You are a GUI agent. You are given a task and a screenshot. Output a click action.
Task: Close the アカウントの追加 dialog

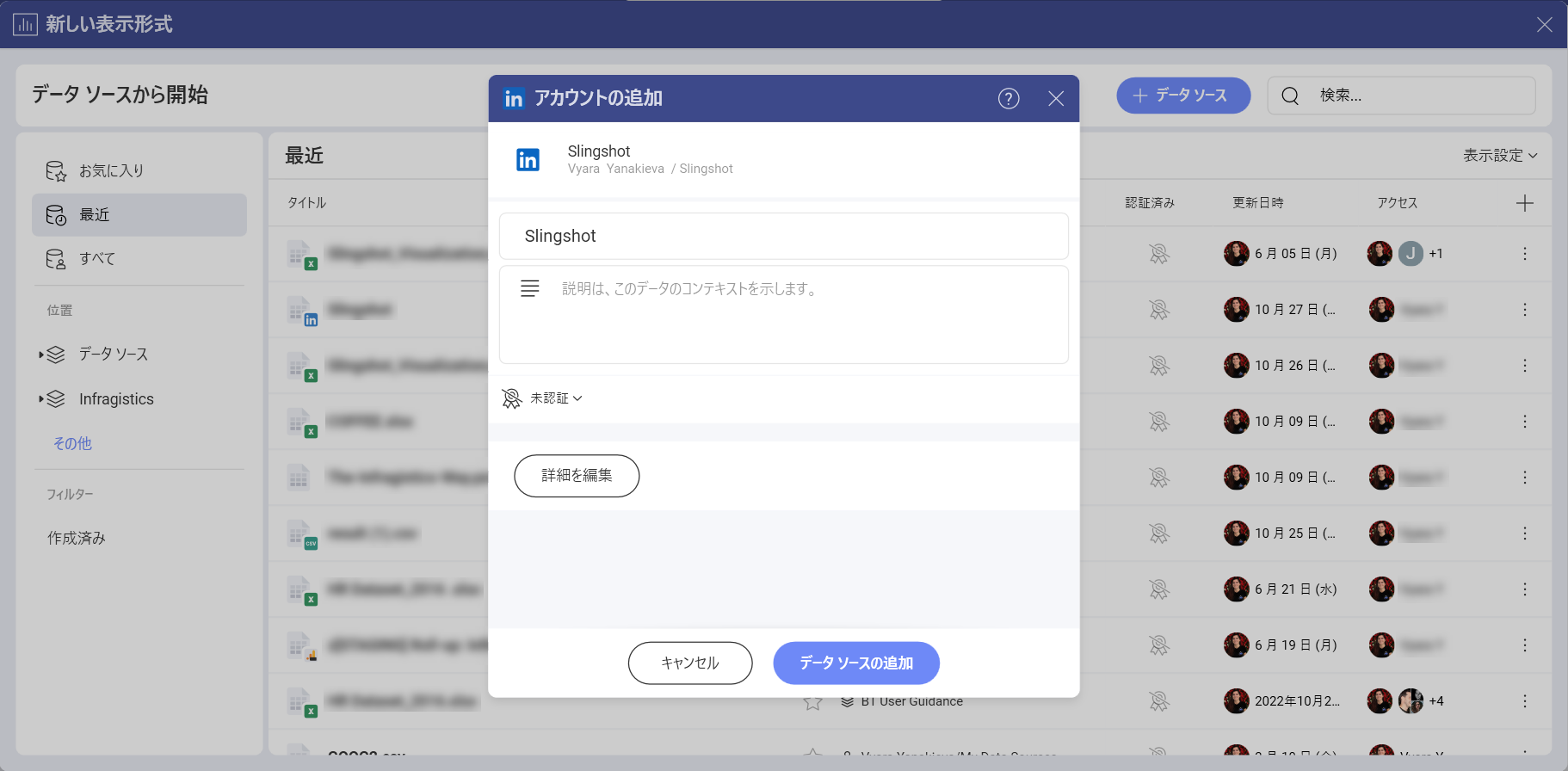1056,99
